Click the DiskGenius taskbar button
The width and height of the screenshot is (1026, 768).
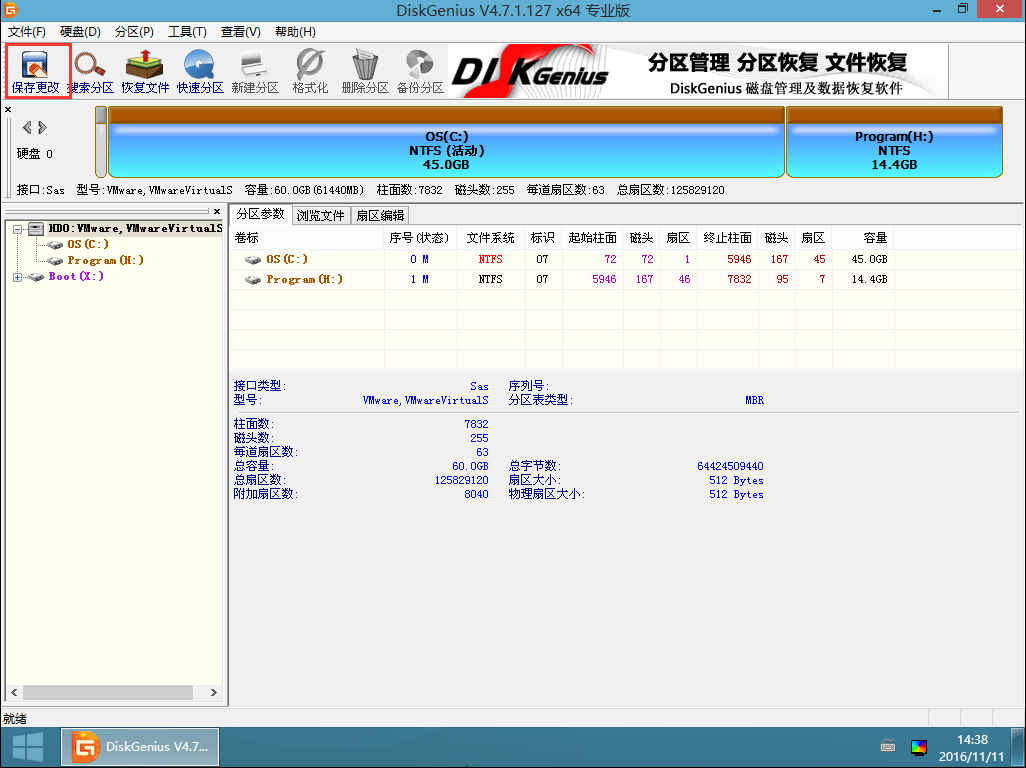140,747
